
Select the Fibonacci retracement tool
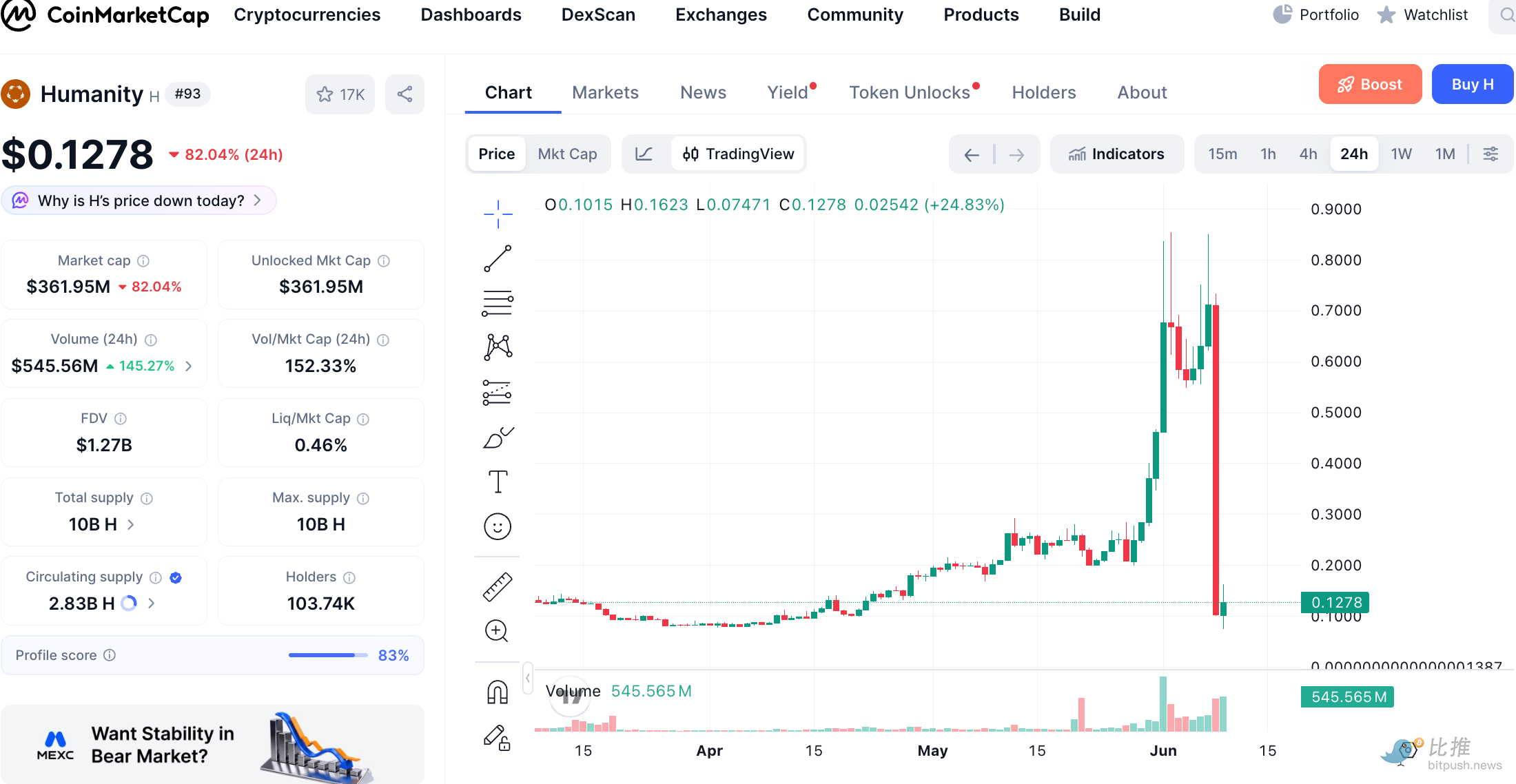(x=498, y=303)
